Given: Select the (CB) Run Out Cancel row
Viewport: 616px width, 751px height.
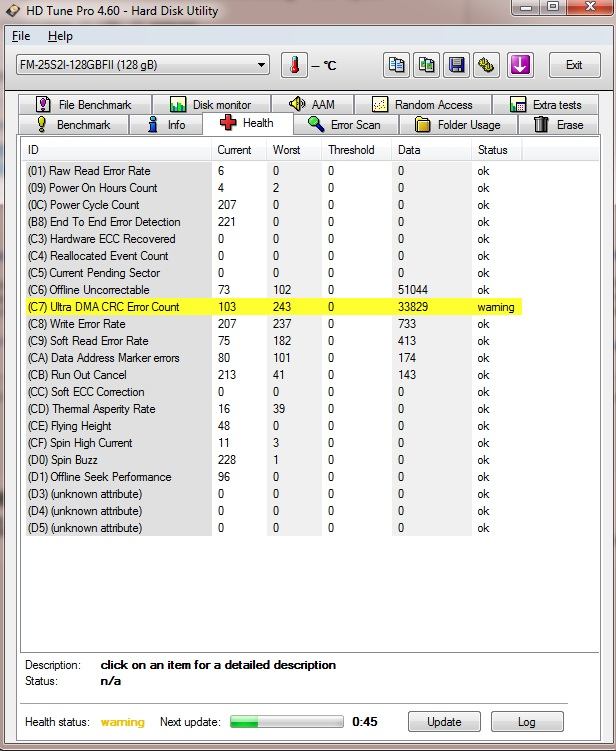Looking at the screenshot, I should coord(274,375).
